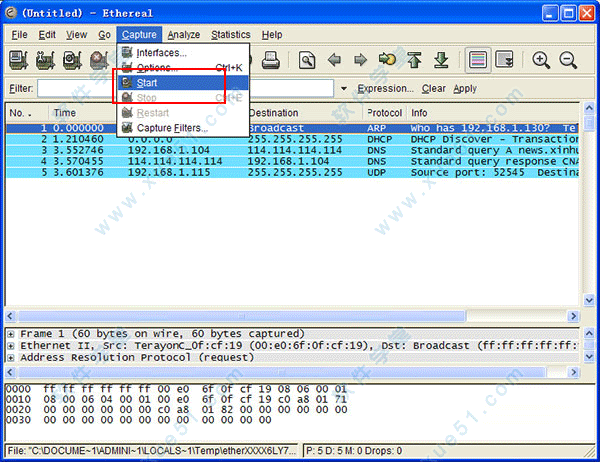Sort by the No. column header
The width and height of the screenshot is (600, 462).
click(27, 113)
